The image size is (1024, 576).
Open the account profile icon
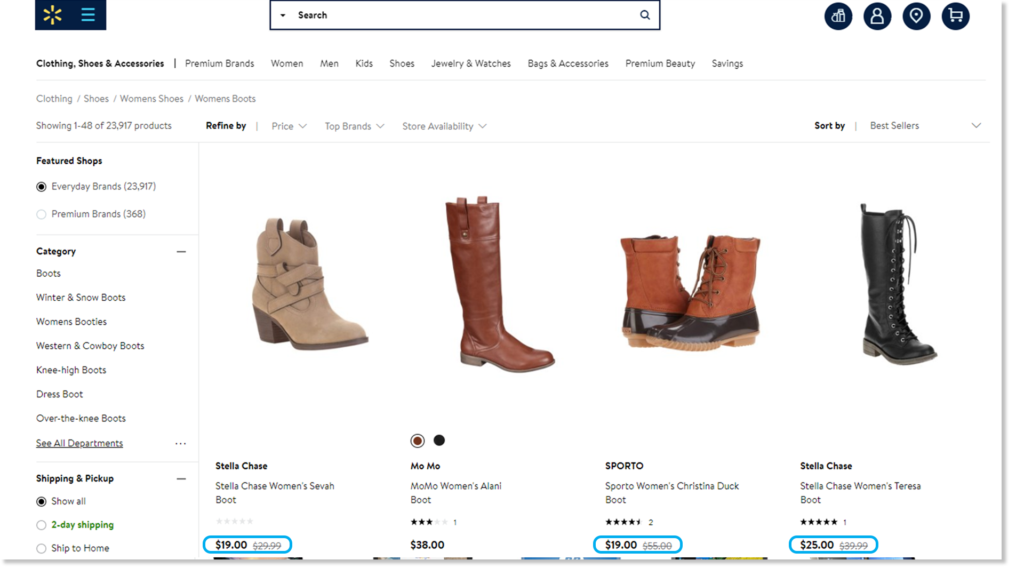(877, 16)
